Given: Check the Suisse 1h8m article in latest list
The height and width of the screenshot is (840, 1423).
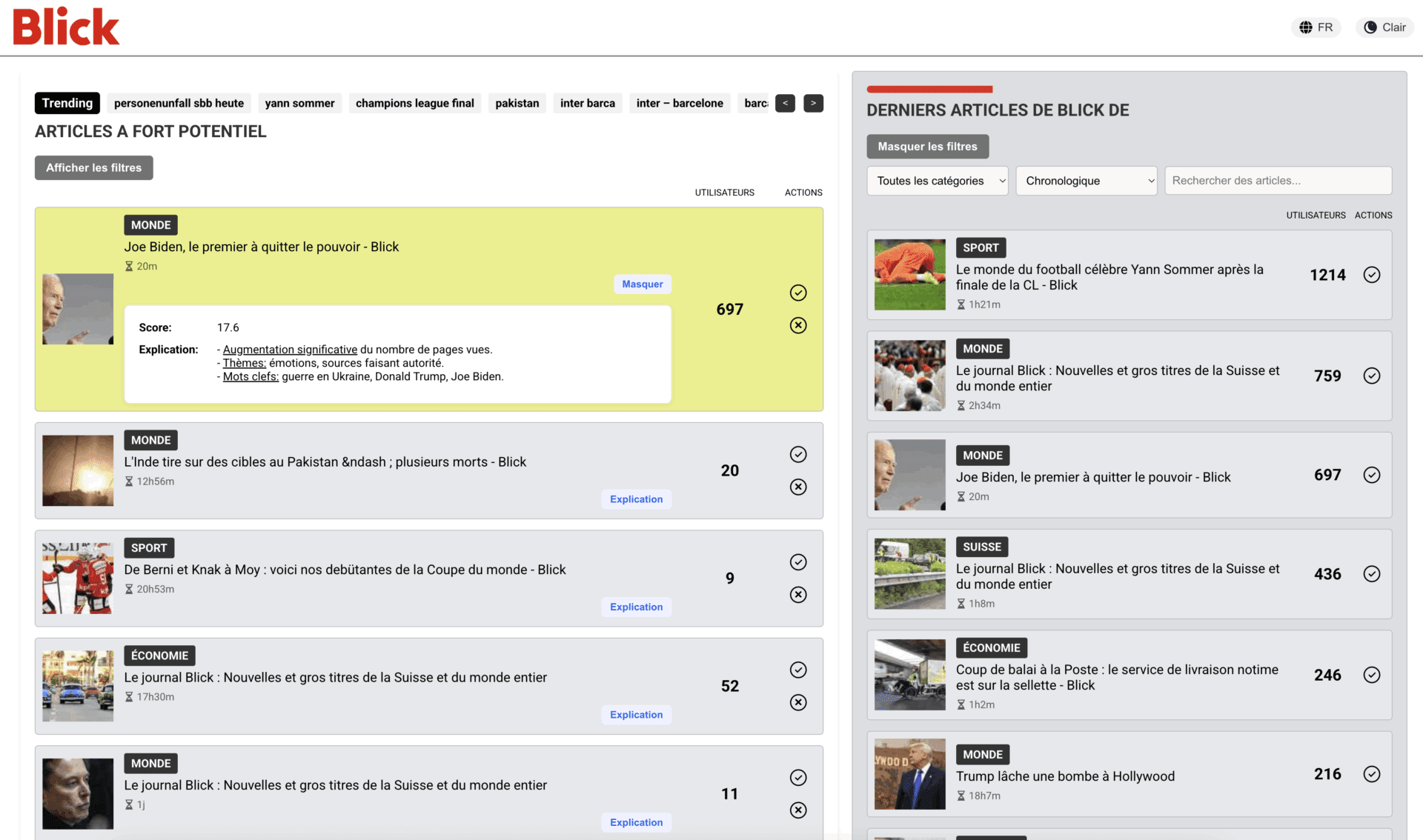Looking at the screenshot, I should [1372, 574].
